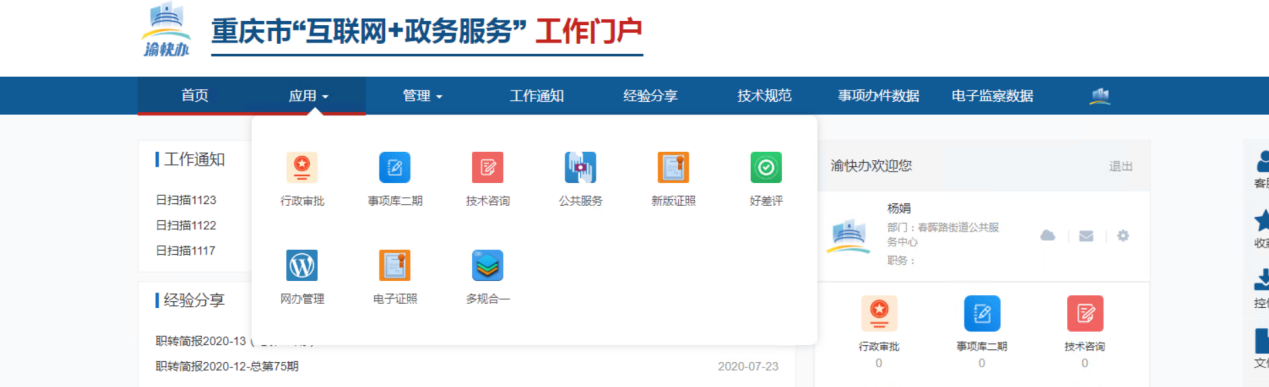Open the 日扫描1123 notification link

click(186, 200)
